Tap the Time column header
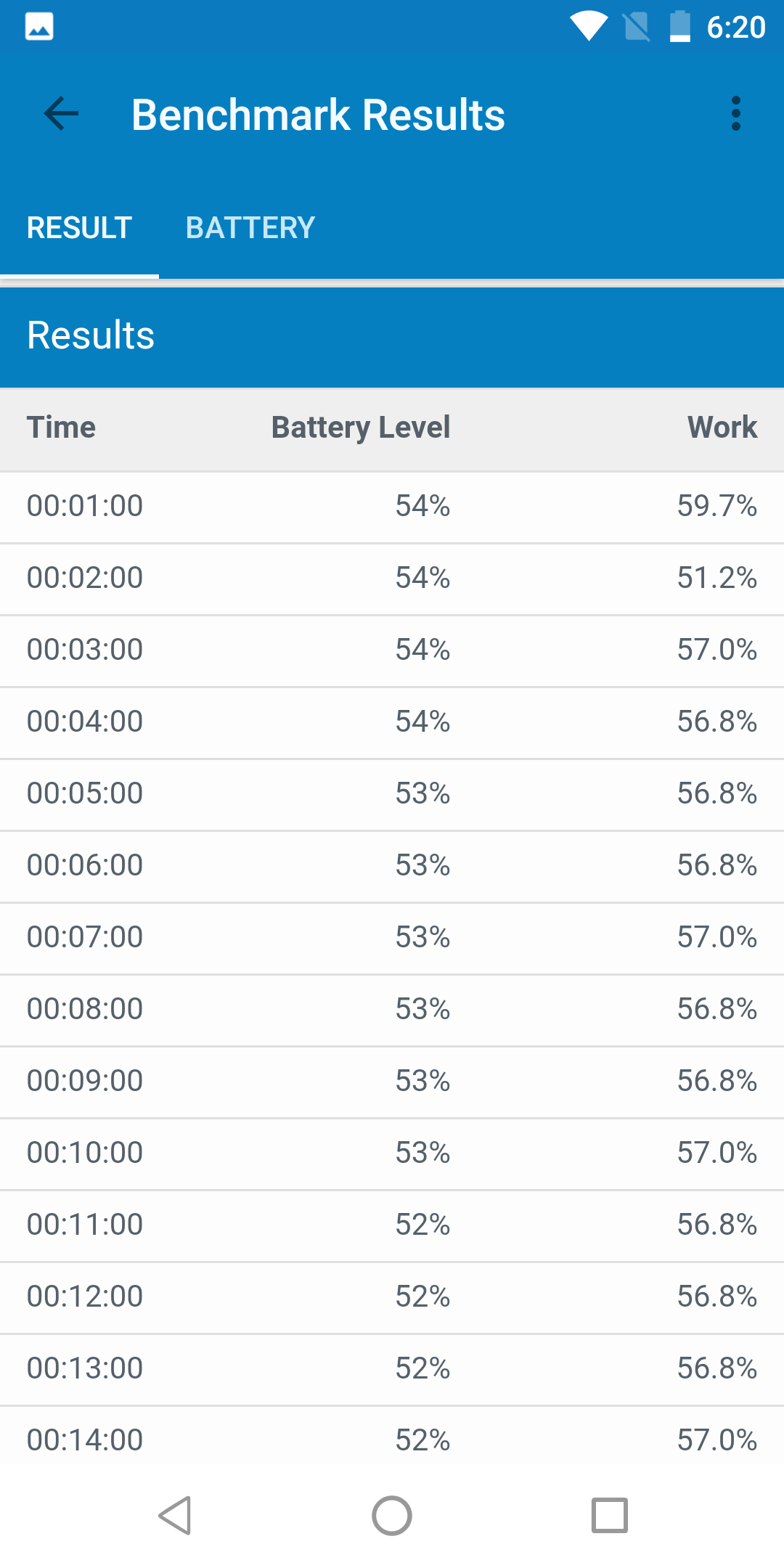This screenshot has height=1568, width=784. point(62,428)
